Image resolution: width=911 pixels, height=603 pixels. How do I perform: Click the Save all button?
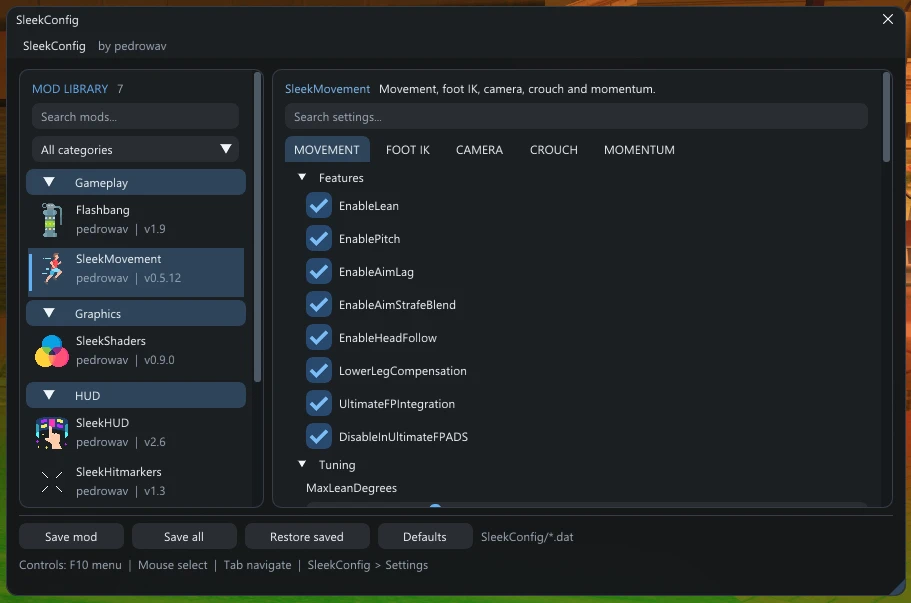[184, 537]
